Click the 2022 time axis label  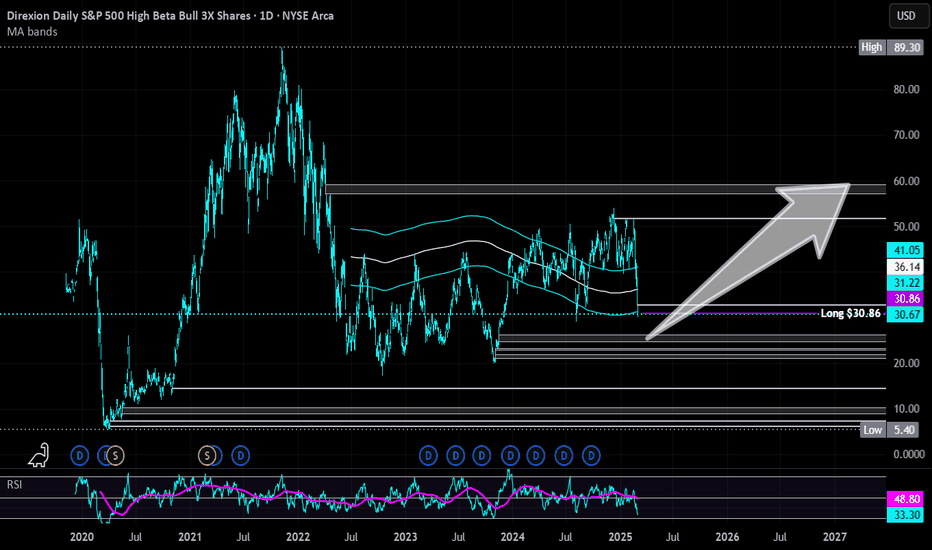tap(298, 537)
